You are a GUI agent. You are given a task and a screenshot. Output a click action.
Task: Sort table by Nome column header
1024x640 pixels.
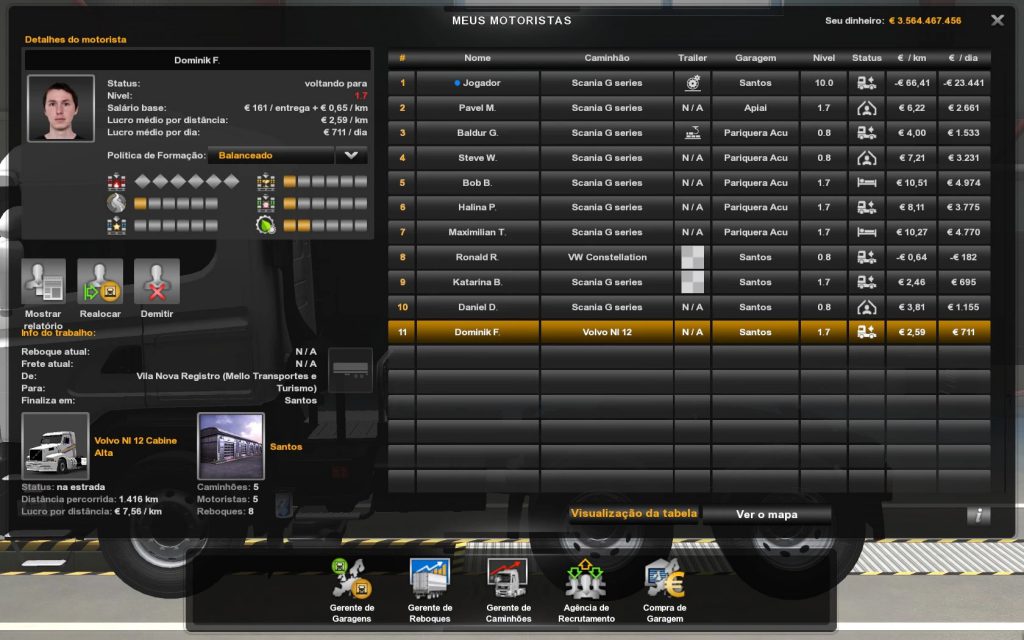click(477, 58)
